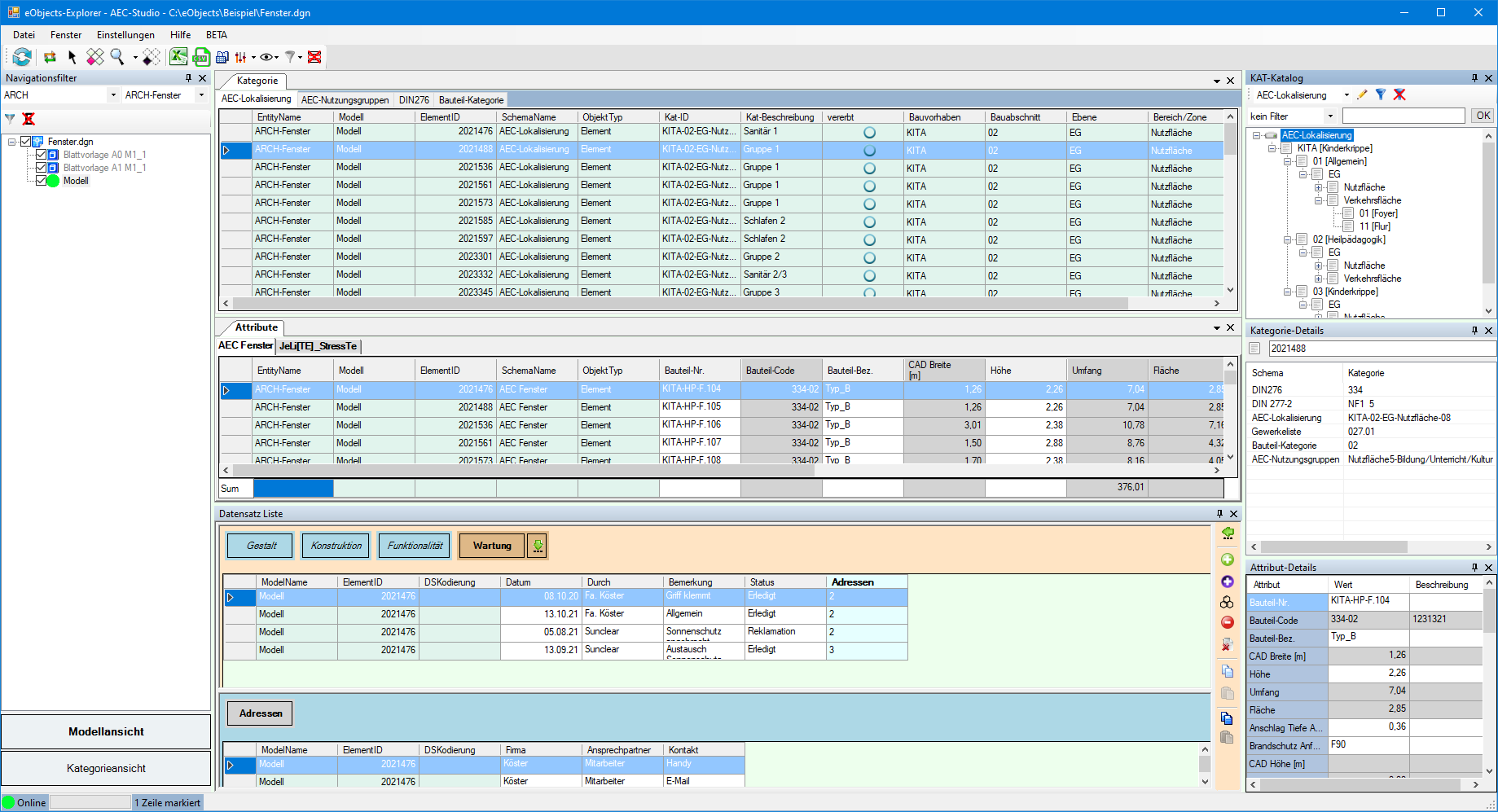Viewport: 1498px width, 812px height.
Task: Click the red X clear filter icon in Navigationsfilter
Action: (29, 119)
